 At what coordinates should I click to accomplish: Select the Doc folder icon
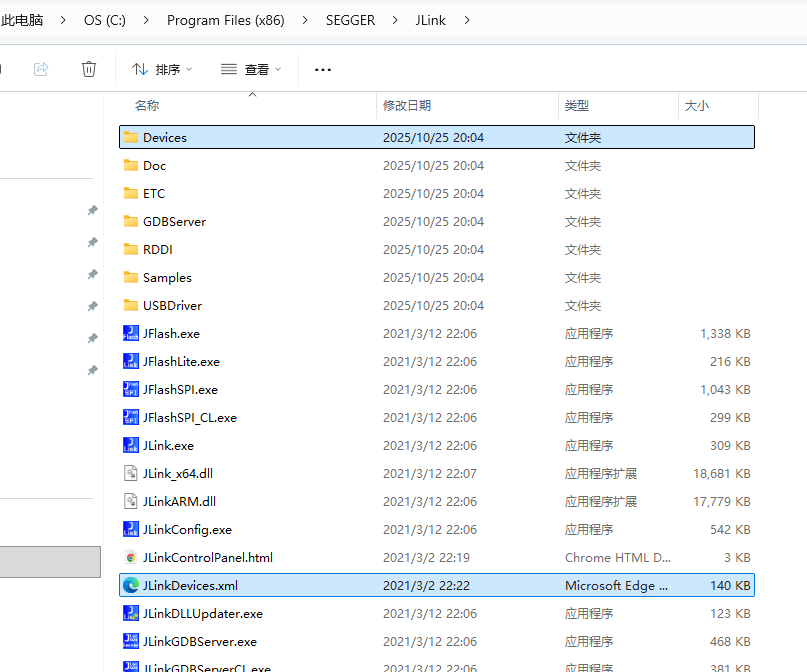click(131, 165)
